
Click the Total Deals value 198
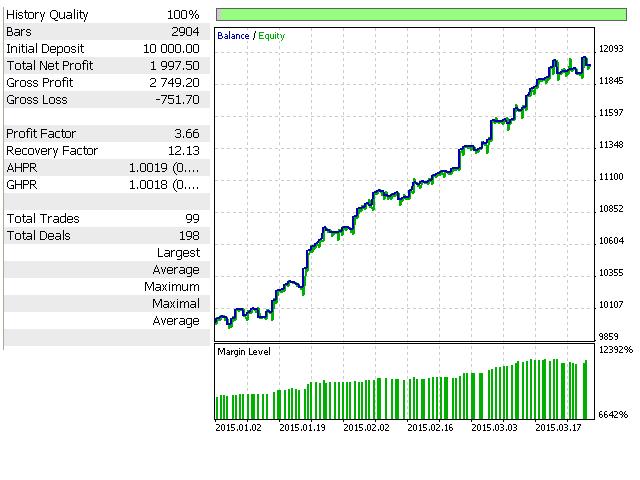pyautogui.click(x=188, y=236)
